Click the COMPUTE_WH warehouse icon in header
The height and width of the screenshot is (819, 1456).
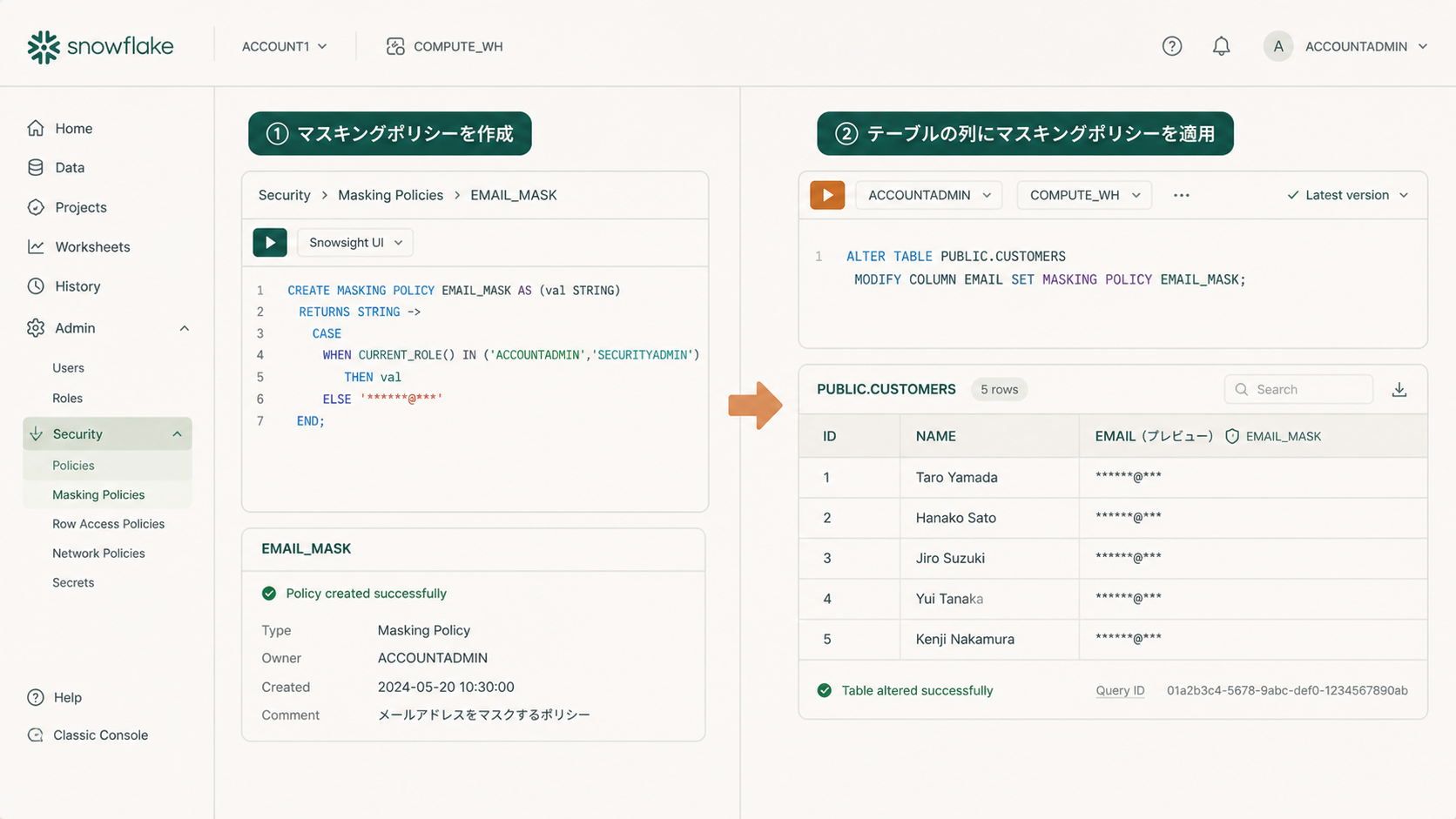click(395, 46)
